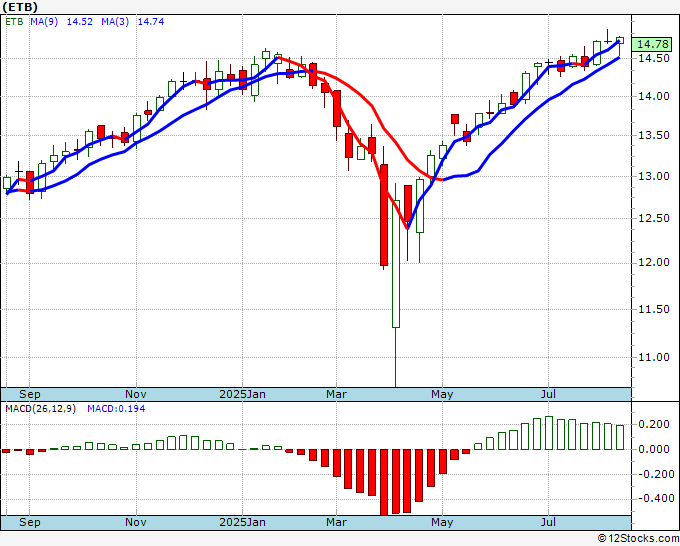Image resolution: width=680 pixels, height=546 pixels.
Task: Click the MA(9) value 14.52
Action: point(80,22)
